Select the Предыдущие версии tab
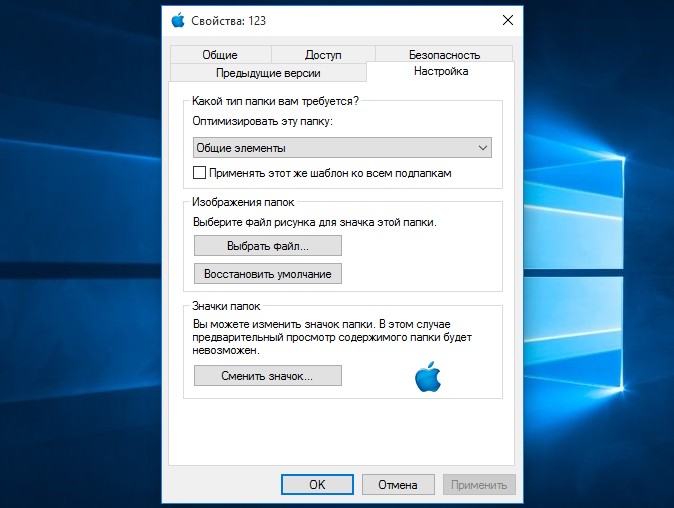674x508 pixels. click(268, 73)
